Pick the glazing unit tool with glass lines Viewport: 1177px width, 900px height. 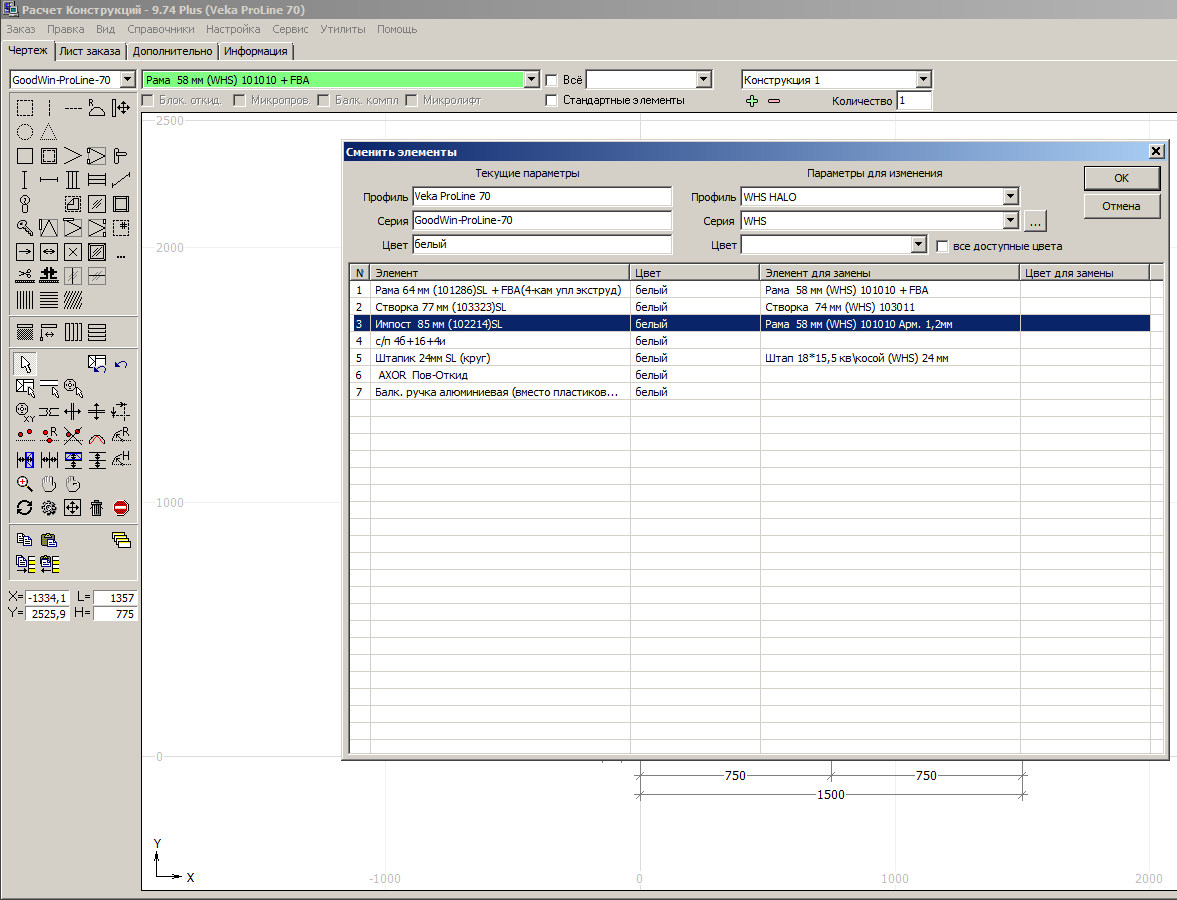97,204
